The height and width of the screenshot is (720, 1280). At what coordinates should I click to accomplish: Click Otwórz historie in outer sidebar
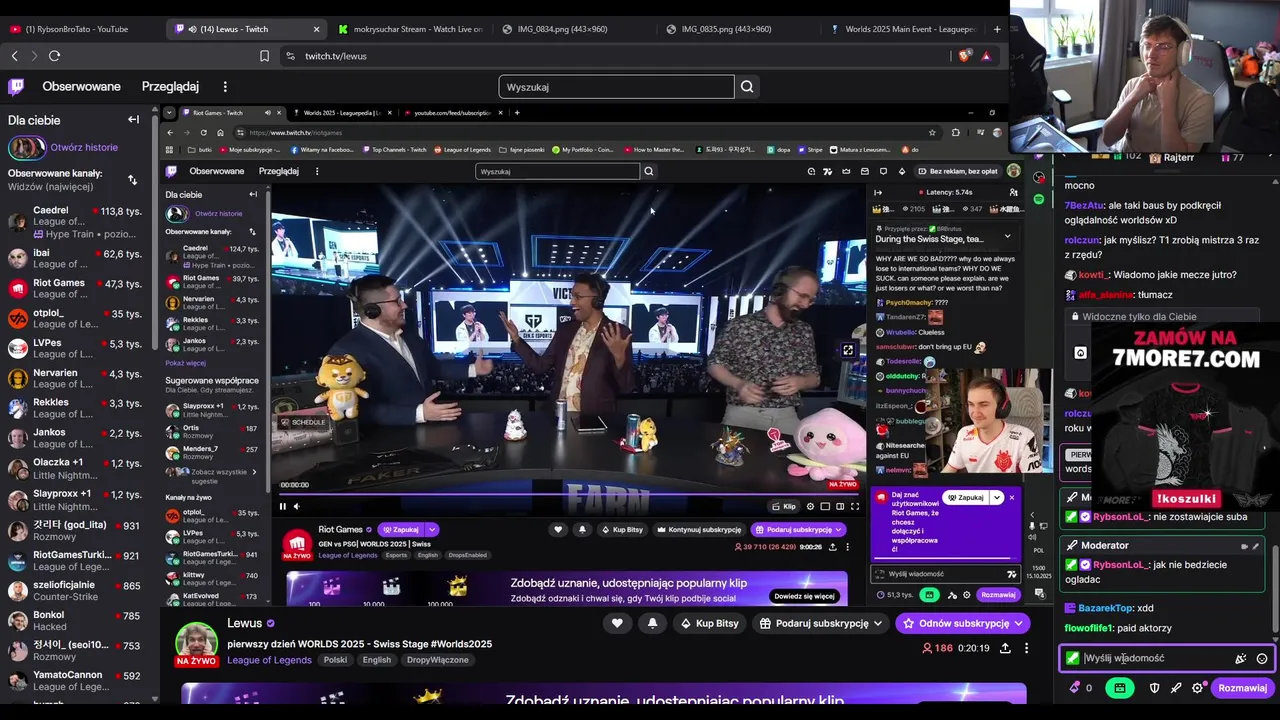coord(84,147)
